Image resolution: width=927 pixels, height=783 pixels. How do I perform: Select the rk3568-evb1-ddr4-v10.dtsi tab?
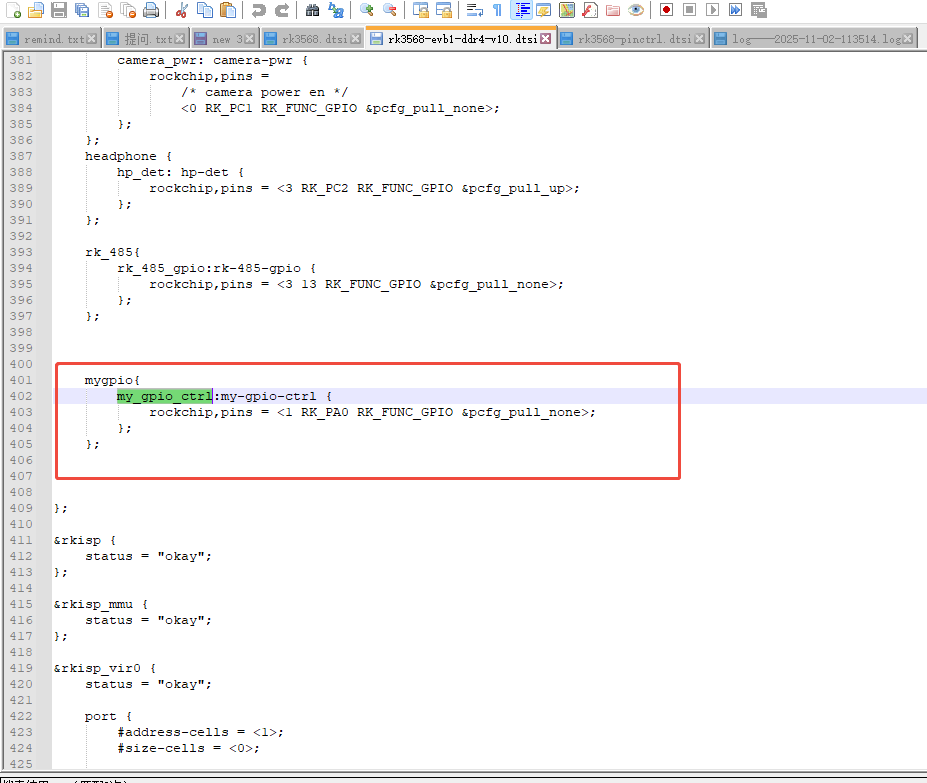pyautogui.click(x=462, y=39)
